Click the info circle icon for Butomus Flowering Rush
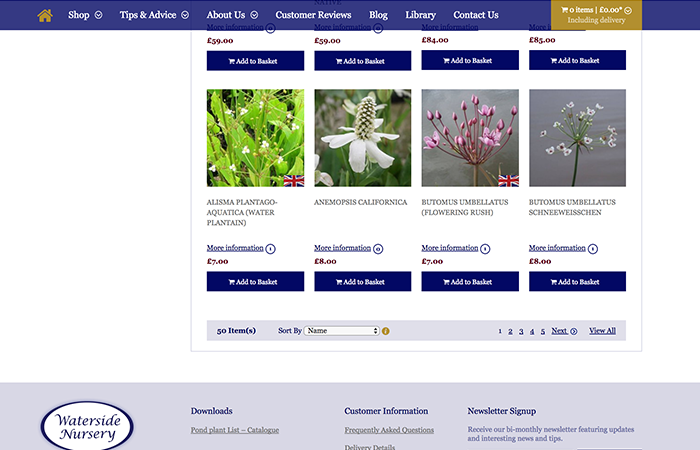700x450 pixels. (485, 249)
